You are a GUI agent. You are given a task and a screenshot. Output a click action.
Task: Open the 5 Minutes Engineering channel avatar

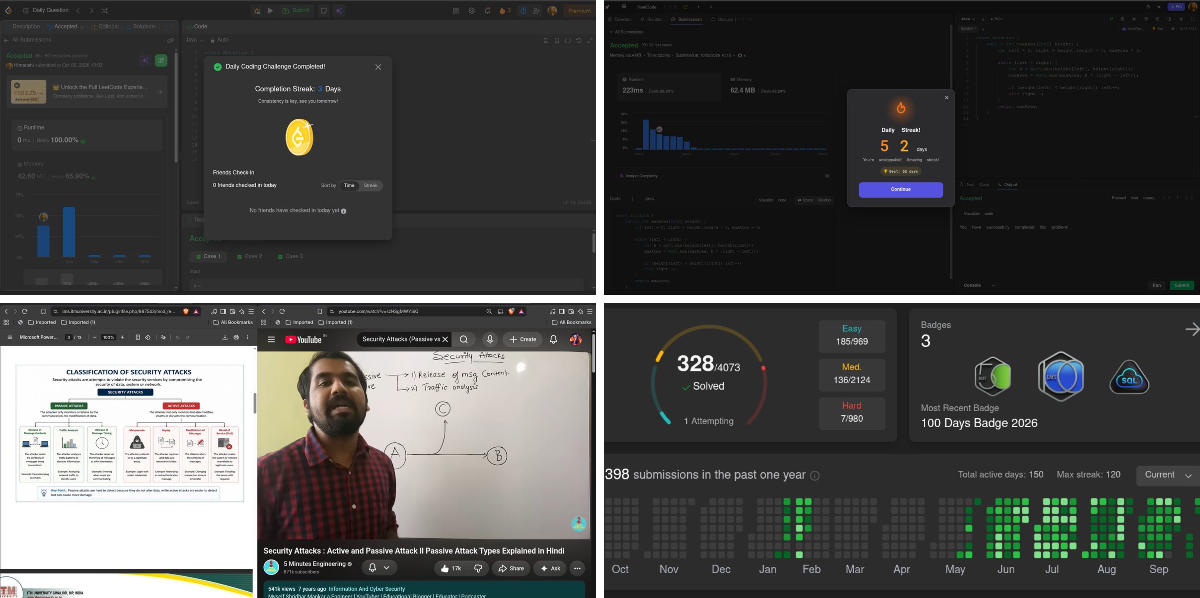[x=271, y=567]
